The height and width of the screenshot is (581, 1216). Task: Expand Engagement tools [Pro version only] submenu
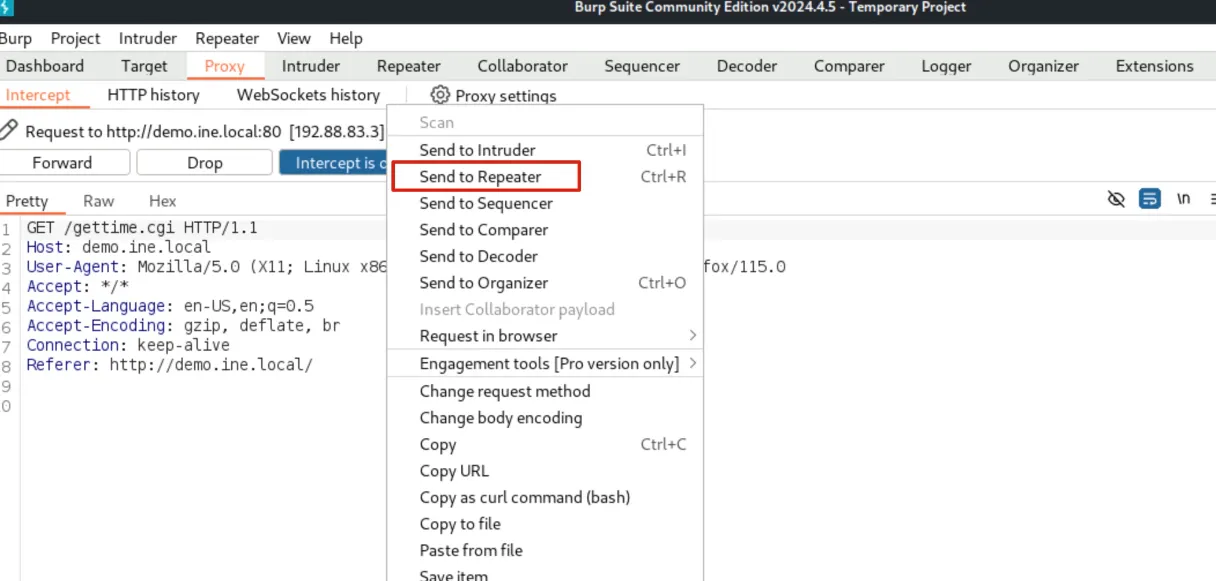(545, 364)
